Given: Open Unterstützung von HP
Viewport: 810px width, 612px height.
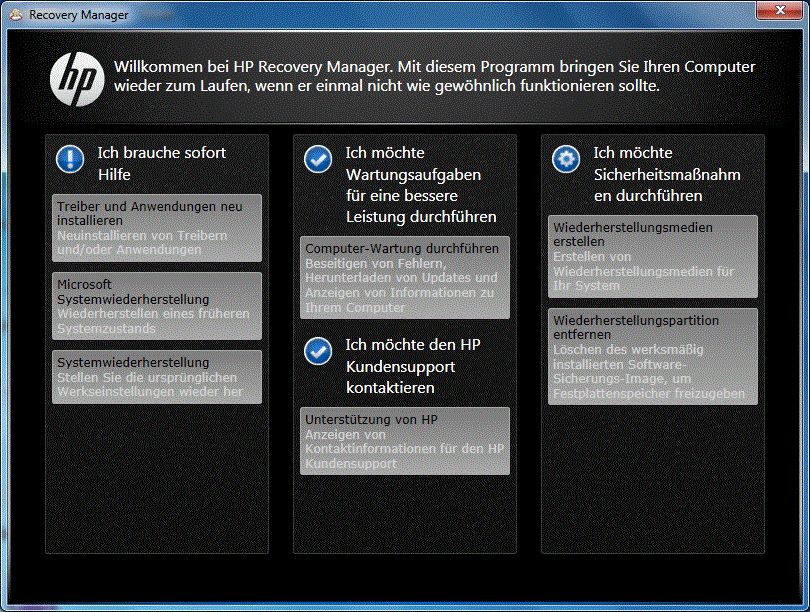Looking at the screenshot, I should point(405,441).
